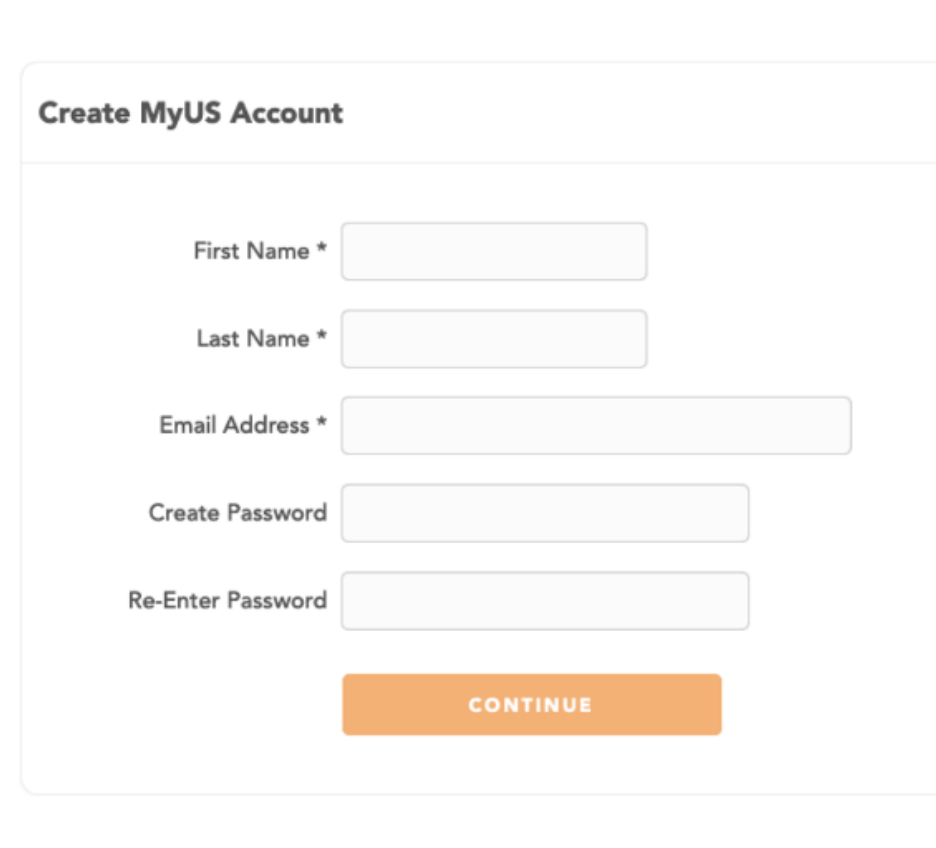
Task: Click the required asterisk beside Last Name
Action: [322, 337]
